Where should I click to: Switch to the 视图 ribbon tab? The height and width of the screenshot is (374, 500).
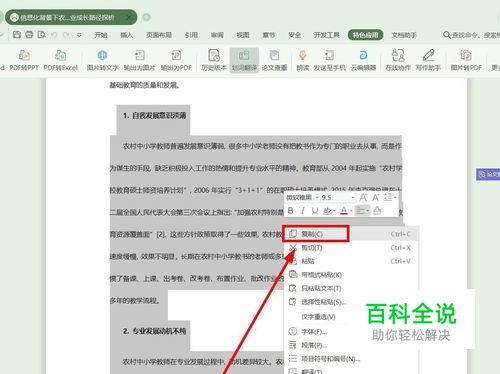(x=243, y=35)
